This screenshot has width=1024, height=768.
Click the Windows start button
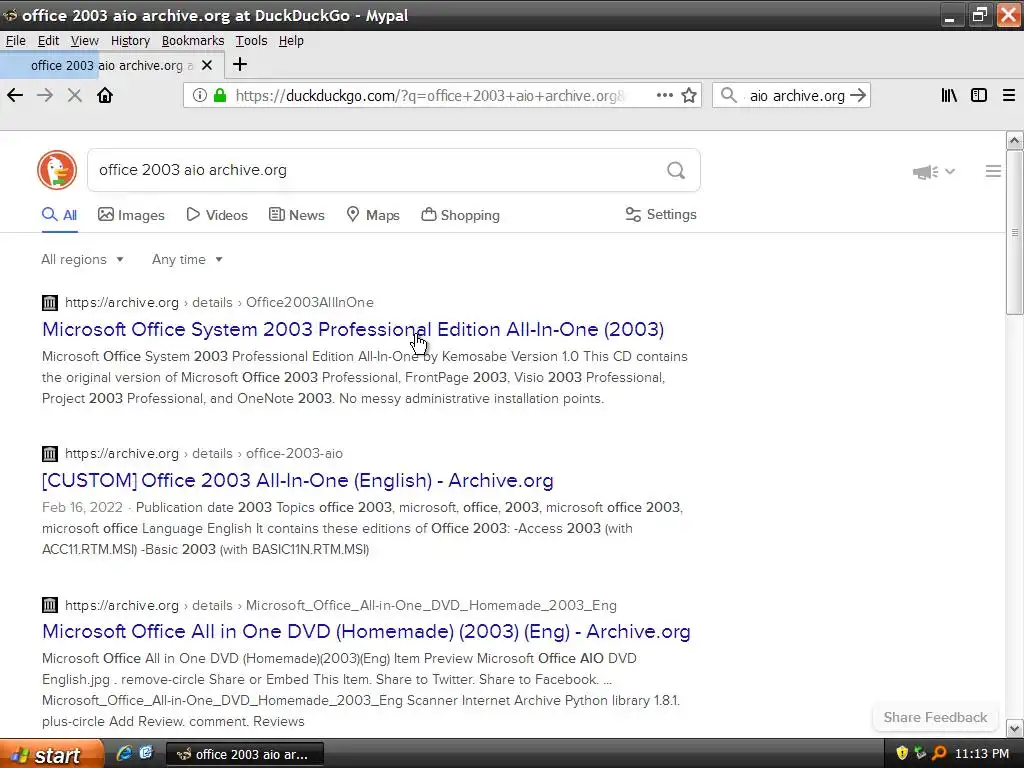click(51, 754)
